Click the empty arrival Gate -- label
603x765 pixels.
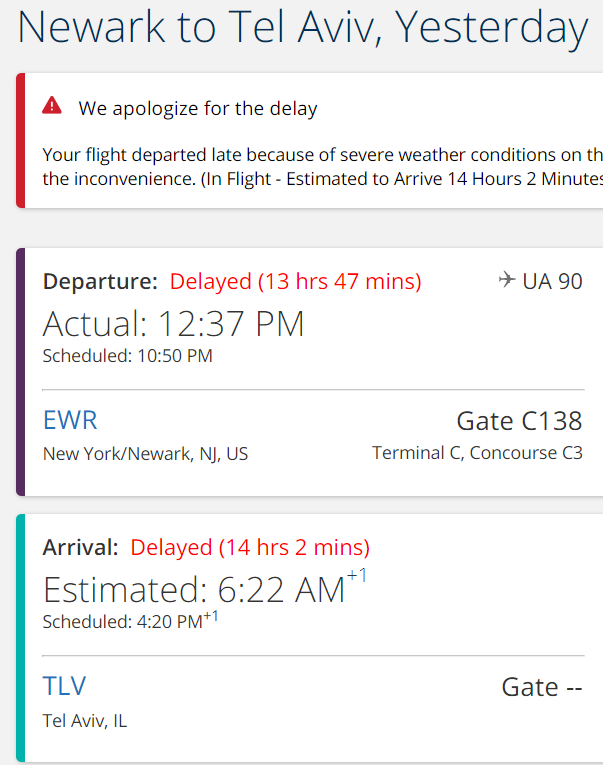click(x=542, y=687)
